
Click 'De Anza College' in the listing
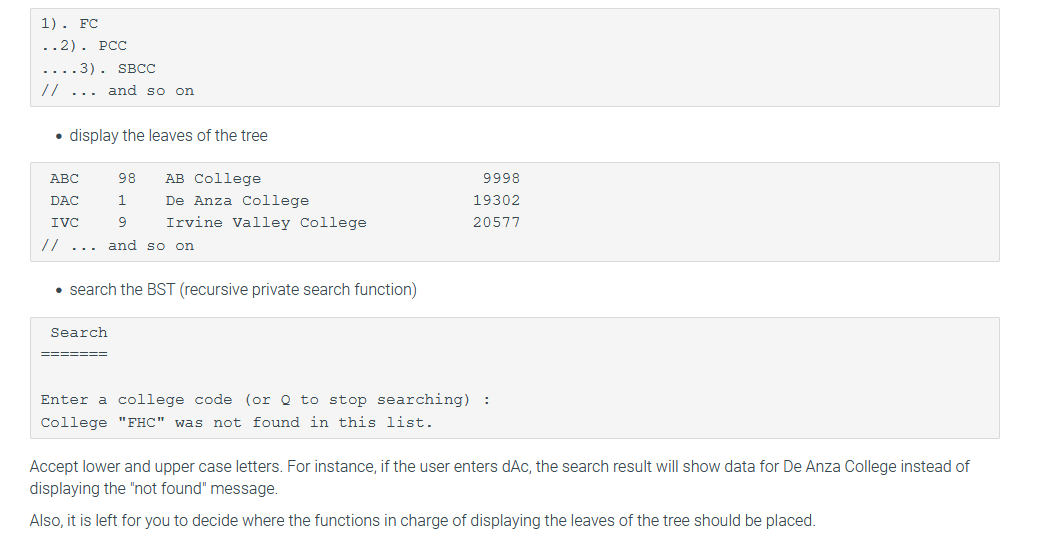[x=237, y=201]
